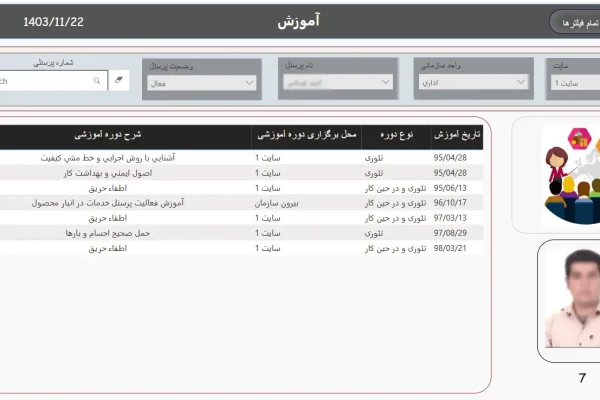Click the training illustration image

coord(572,176)
